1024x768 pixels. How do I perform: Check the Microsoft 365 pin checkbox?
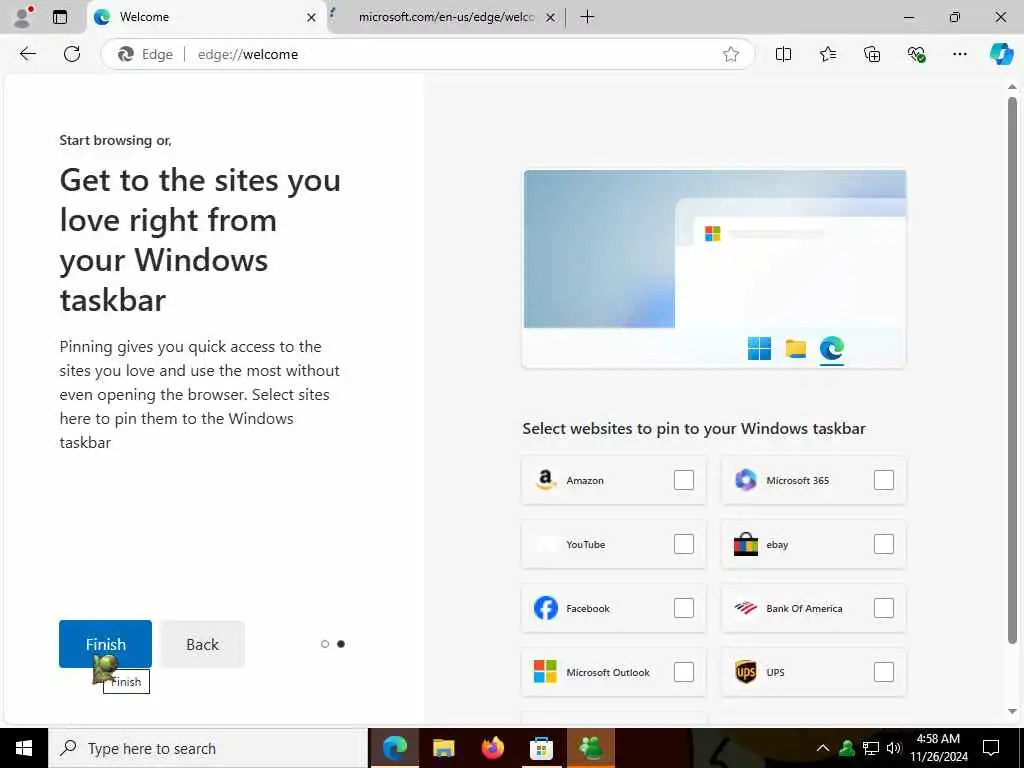(884, 480)
